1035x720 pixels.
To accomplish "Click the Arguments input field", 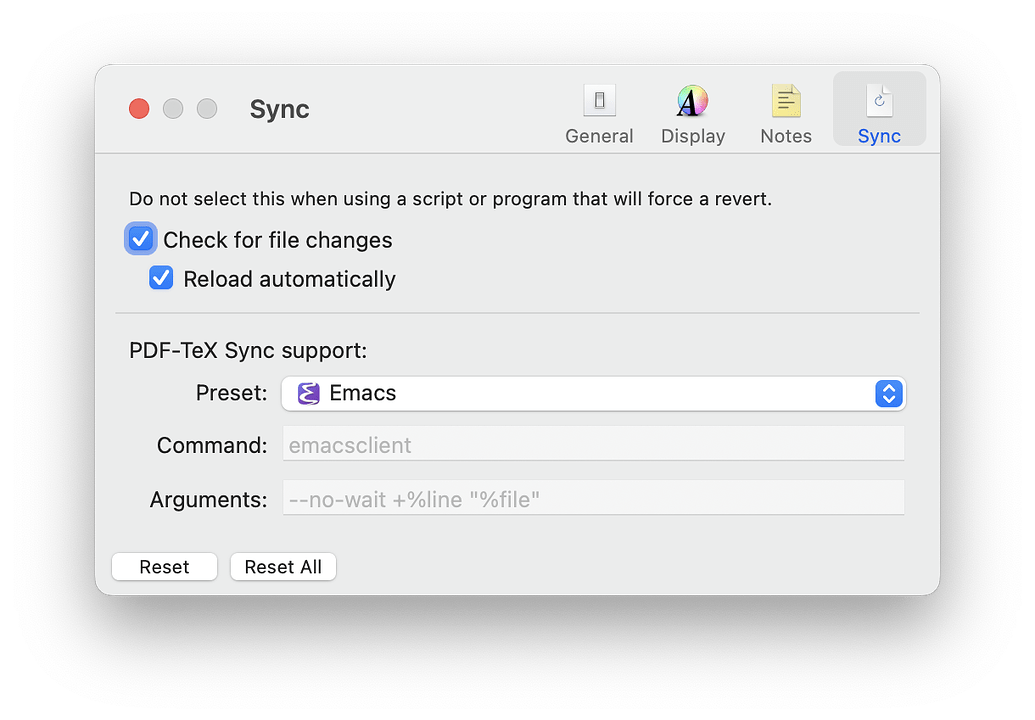I will tap(592, 499).
